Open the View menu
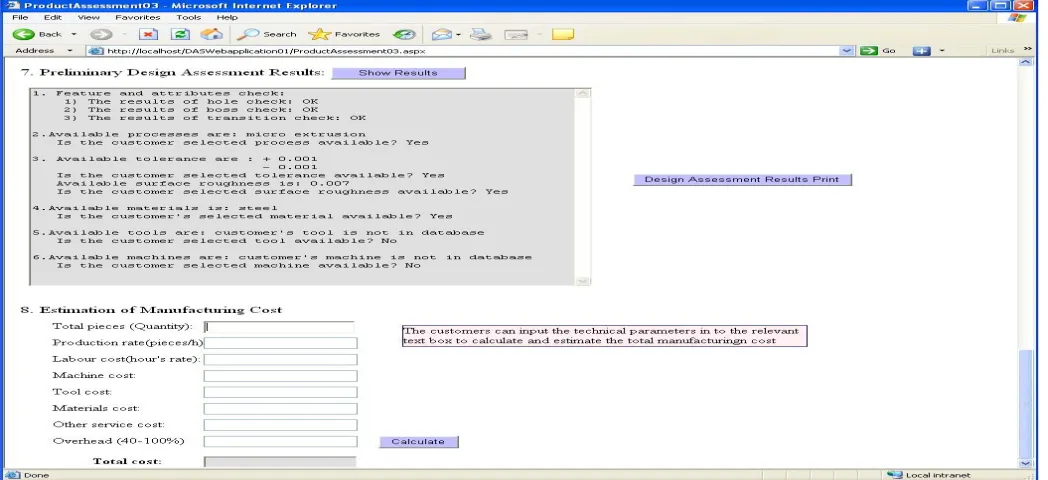The image size is (1048, 480). [88, 17]
